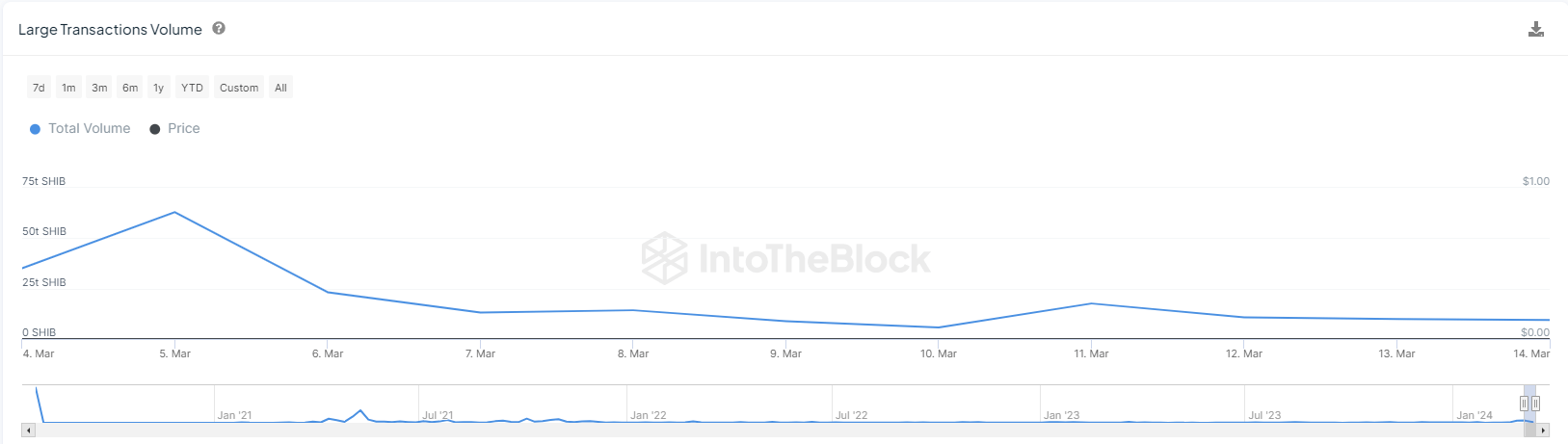Click the IntoTheBlock watermark logo
This screenshot has height=444, width=1568.
(x=665, y=258)
